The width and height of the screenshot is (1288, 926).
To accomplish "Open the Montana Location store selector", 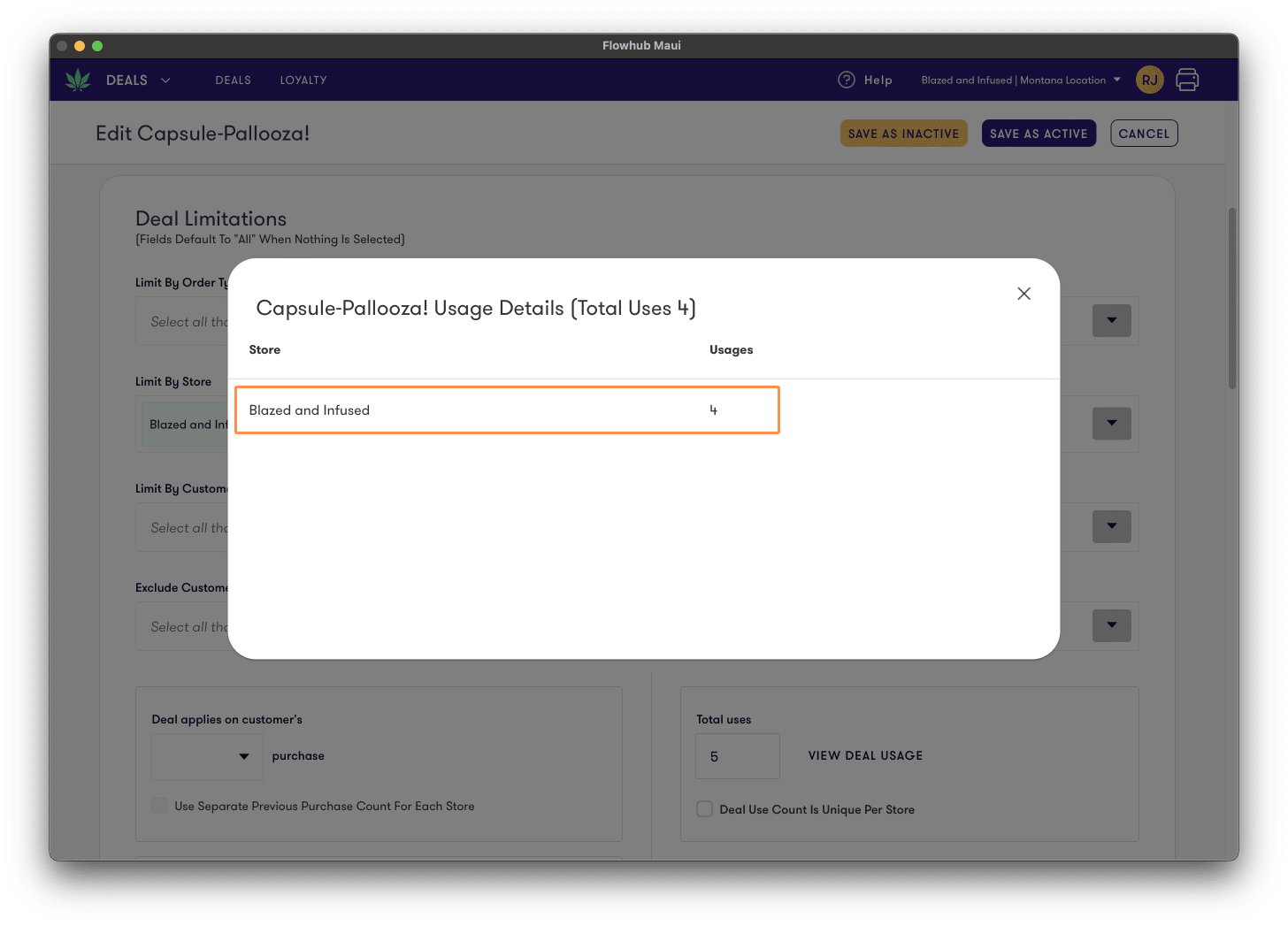I will click(1021, 80).
